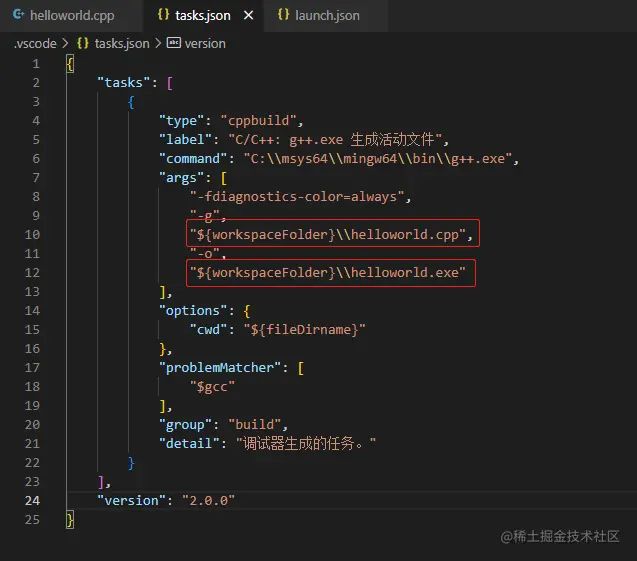
Task: Click the detail string 调试器生成的任务。
Action: coord(306,443)
